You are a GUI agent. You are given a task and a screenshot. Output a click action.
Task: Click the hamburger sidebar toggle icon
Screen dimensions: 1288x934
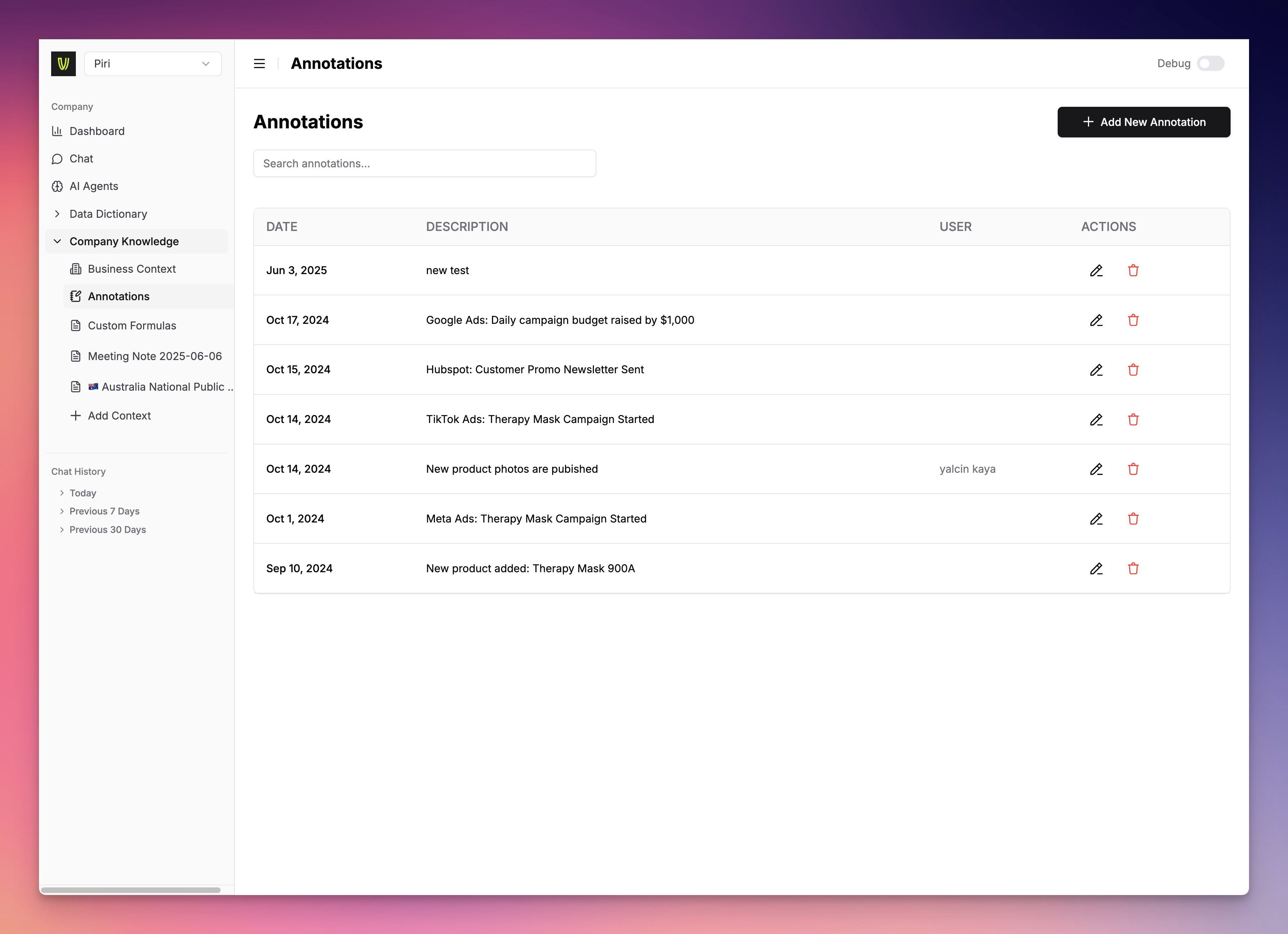[x=259, y=64]
